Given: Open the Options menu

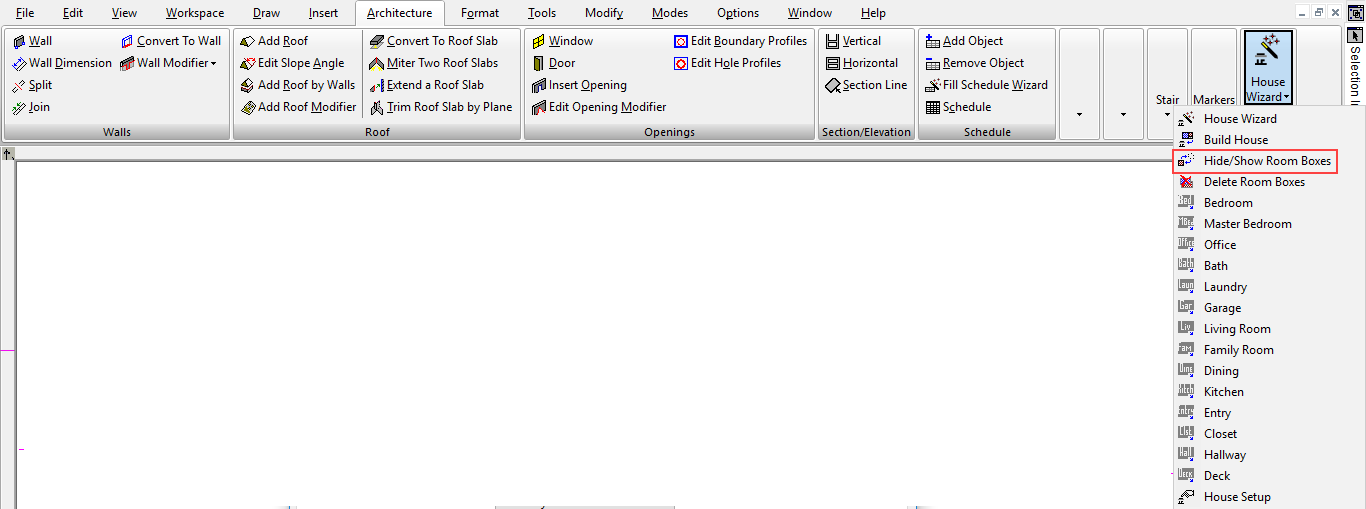Looking at the screenshot, I should coord(738,13).
